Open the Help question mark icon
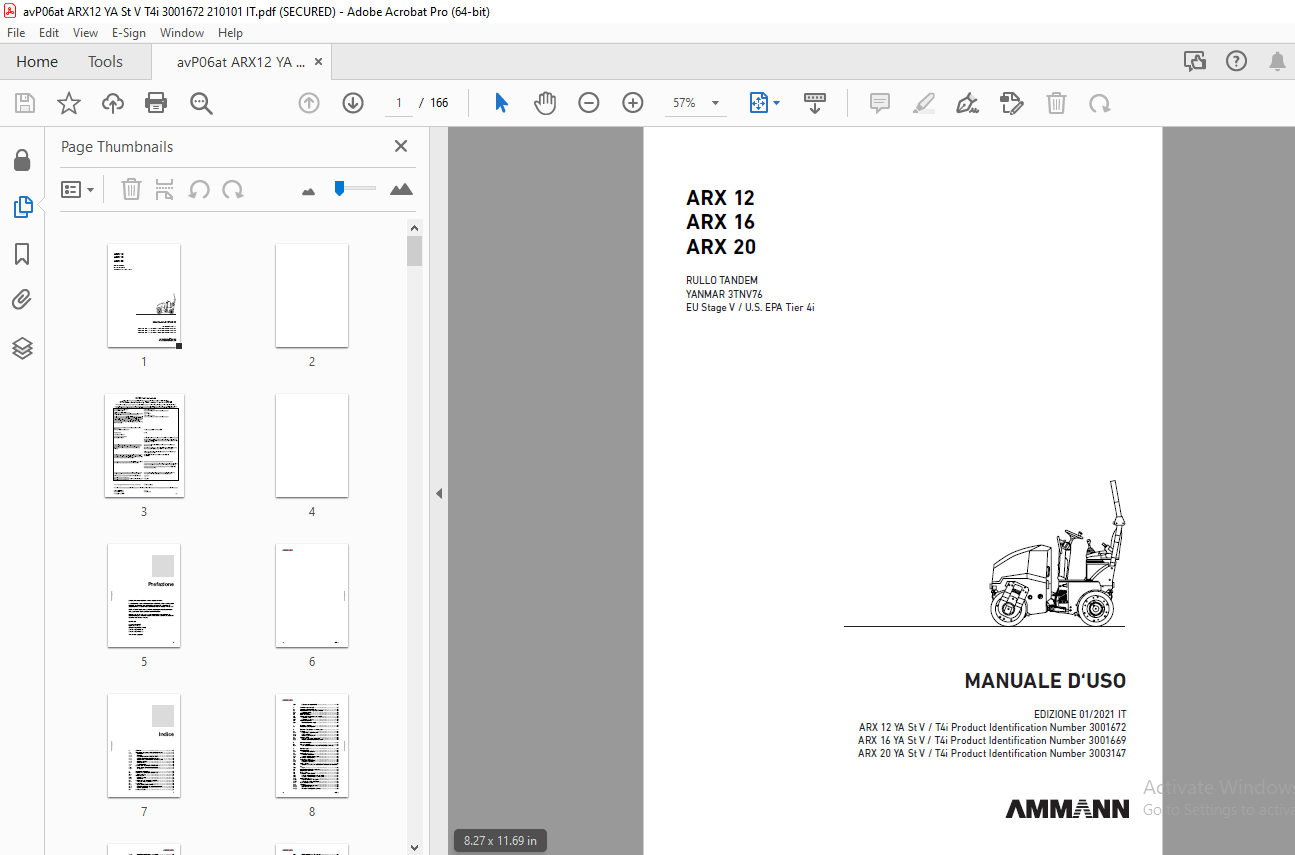Viewport: 1295px width, 855px height. [x=1237, y=61]
